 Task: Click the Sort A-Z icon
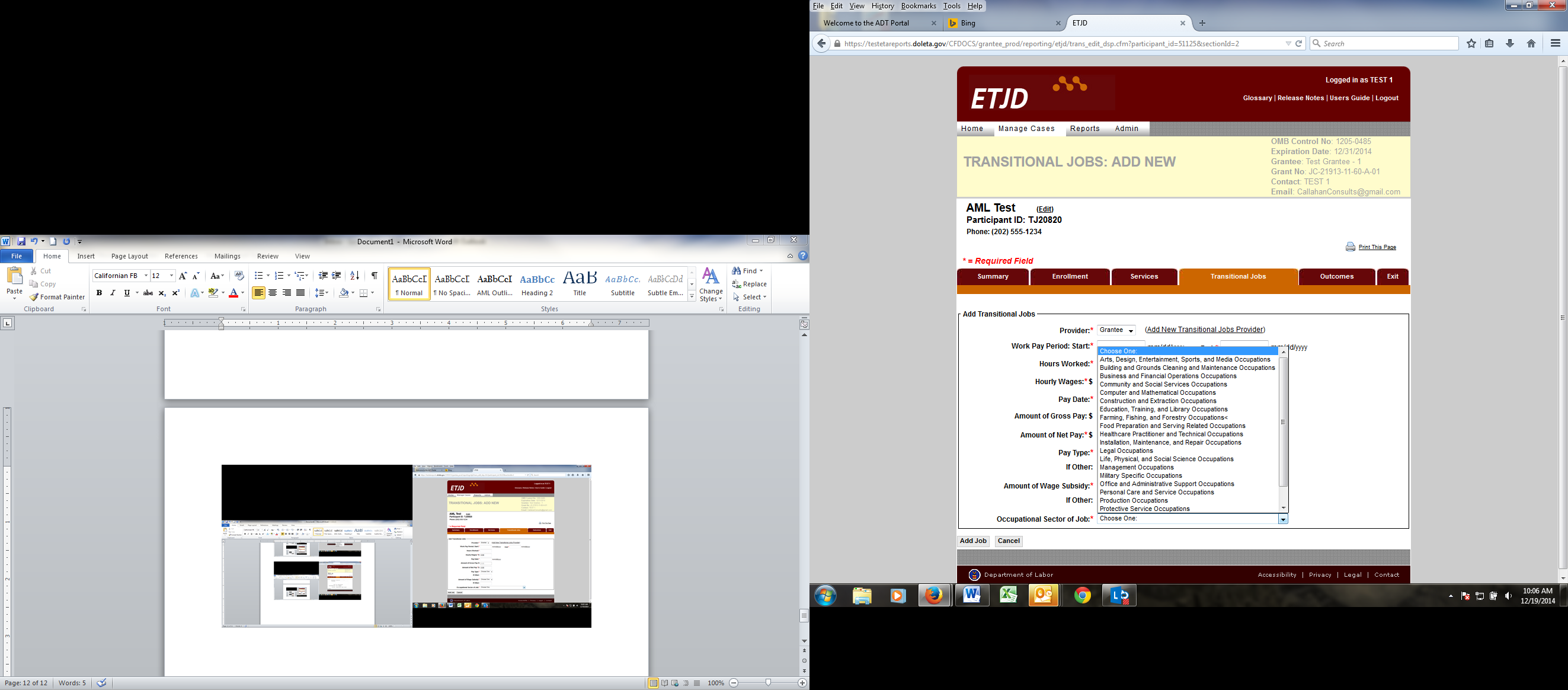pos(355,276)
